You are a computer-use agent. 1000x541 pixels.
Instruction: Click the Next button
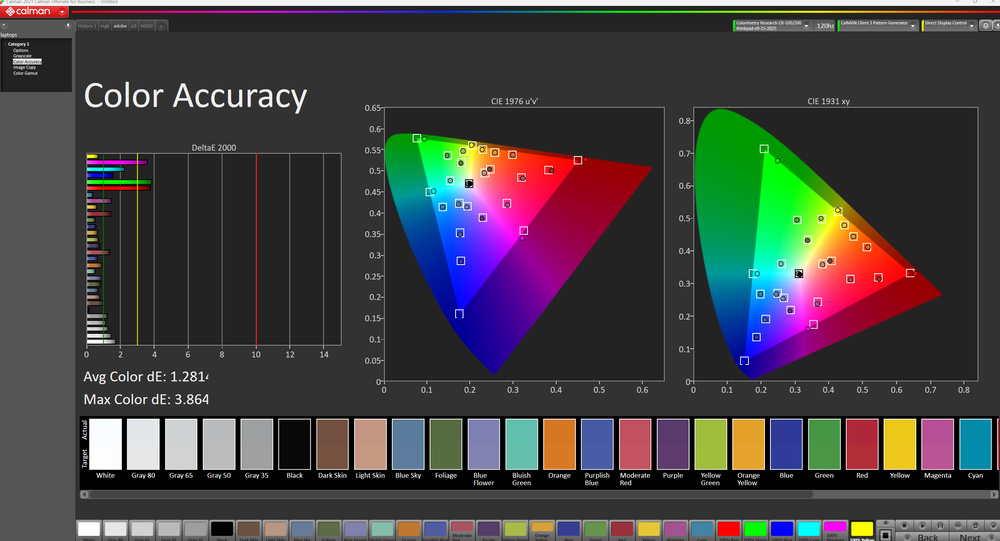[969, 536]
